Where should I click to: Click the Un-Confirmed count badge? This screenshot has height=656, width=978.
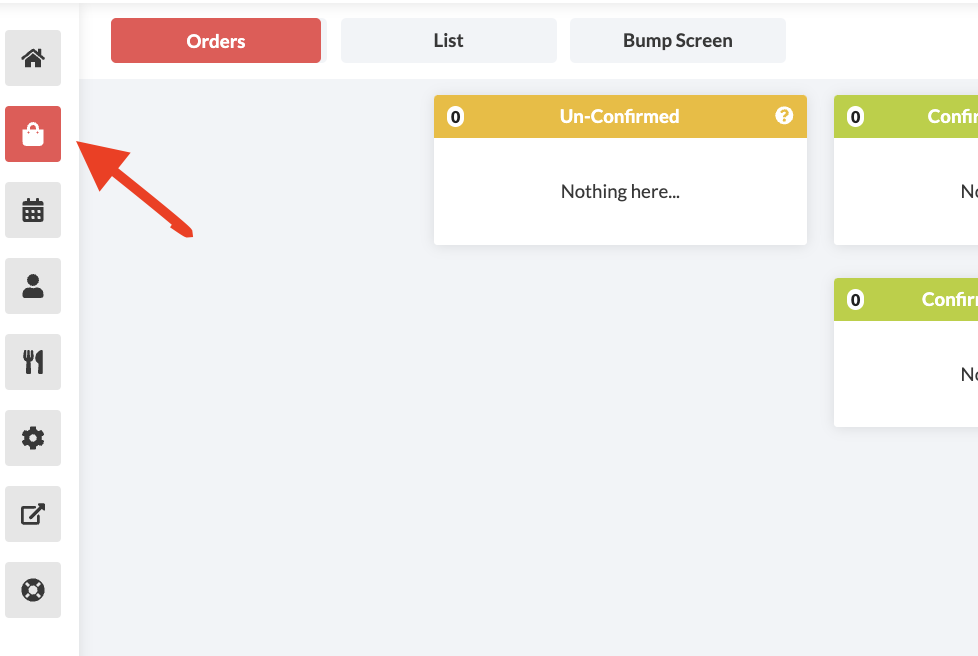(455, 117)
